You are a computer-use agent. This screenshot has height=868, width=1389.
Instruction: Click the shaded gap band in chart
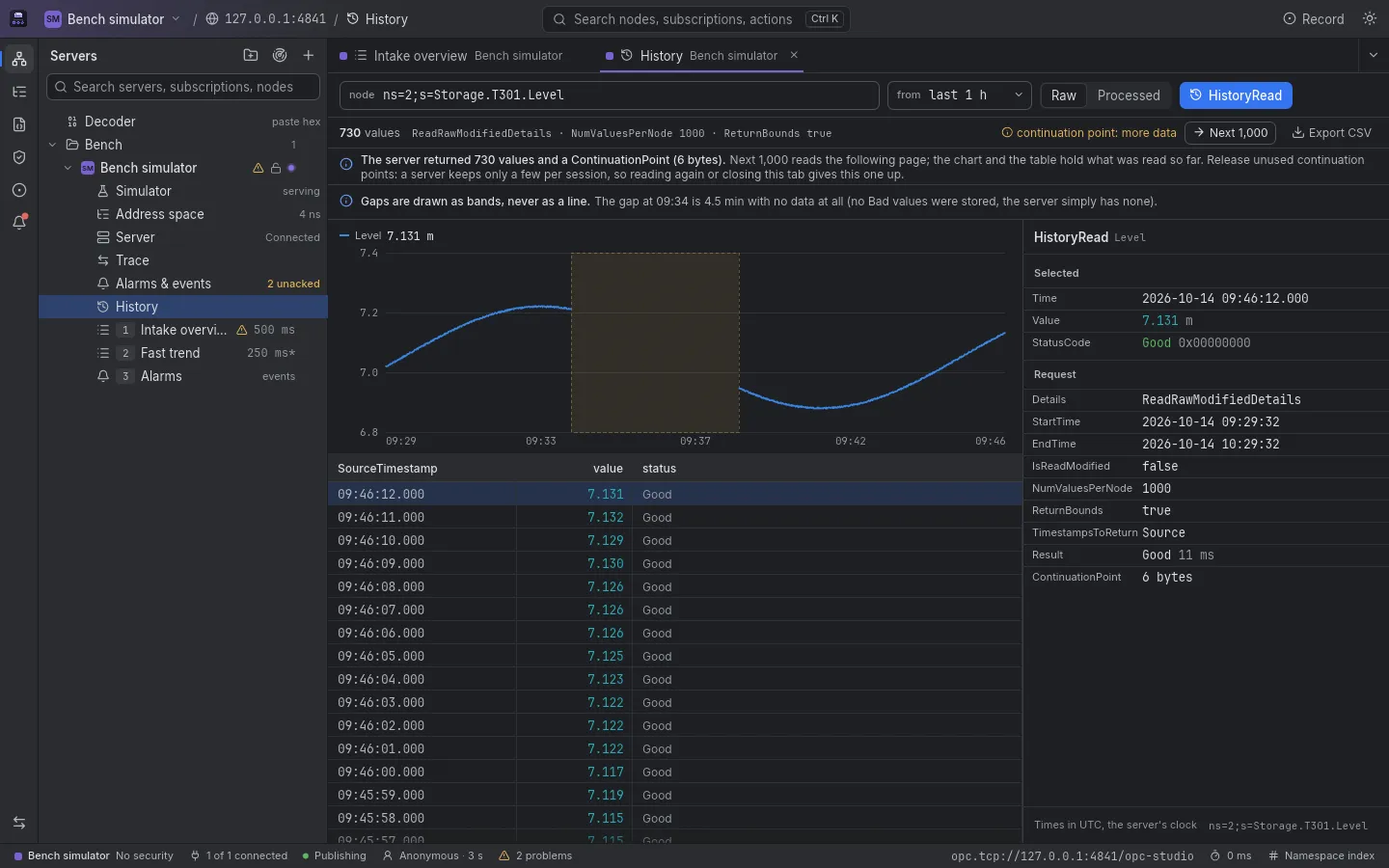pos(655,342)
